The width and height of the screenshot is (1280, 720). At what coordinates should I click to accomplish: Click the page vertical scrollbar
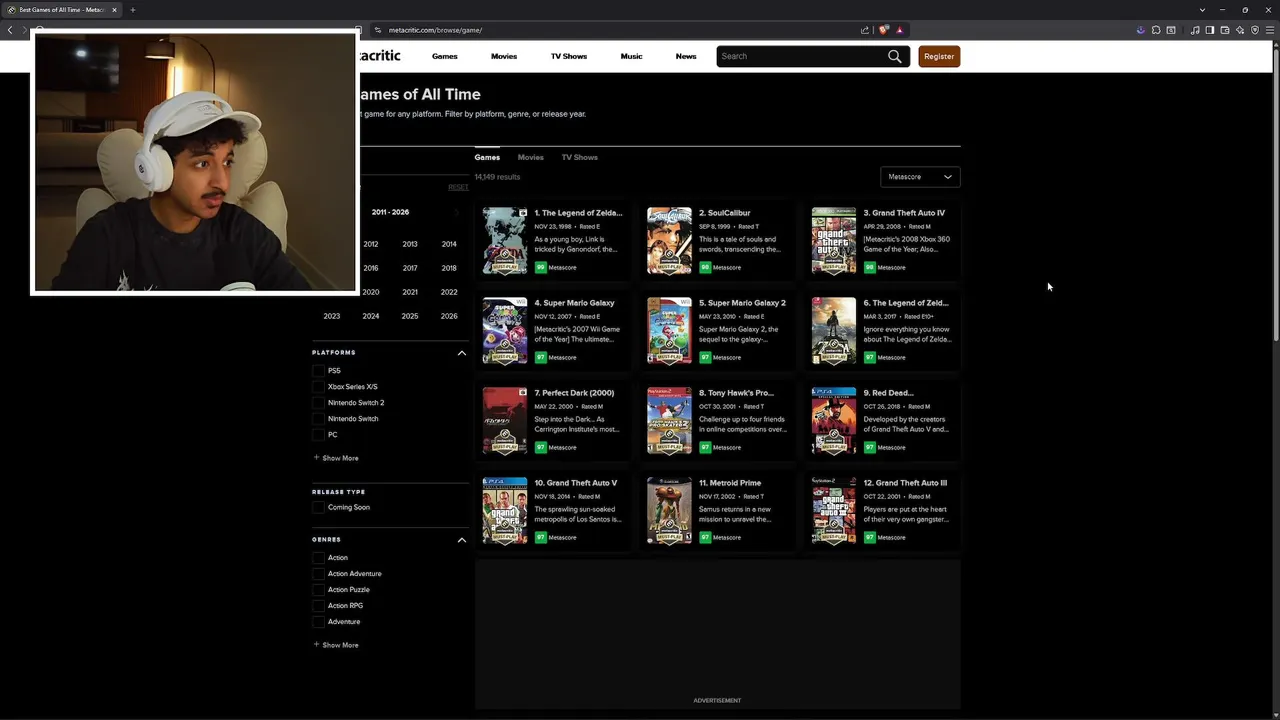(1276, 195)
